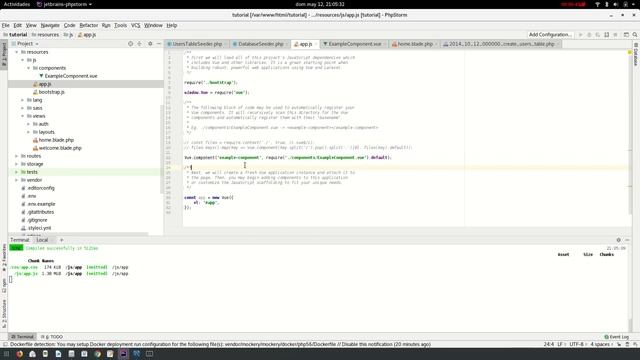Expand the routes folder
Viewport: 640px width, 360px height.
click(x=17, y=156)
